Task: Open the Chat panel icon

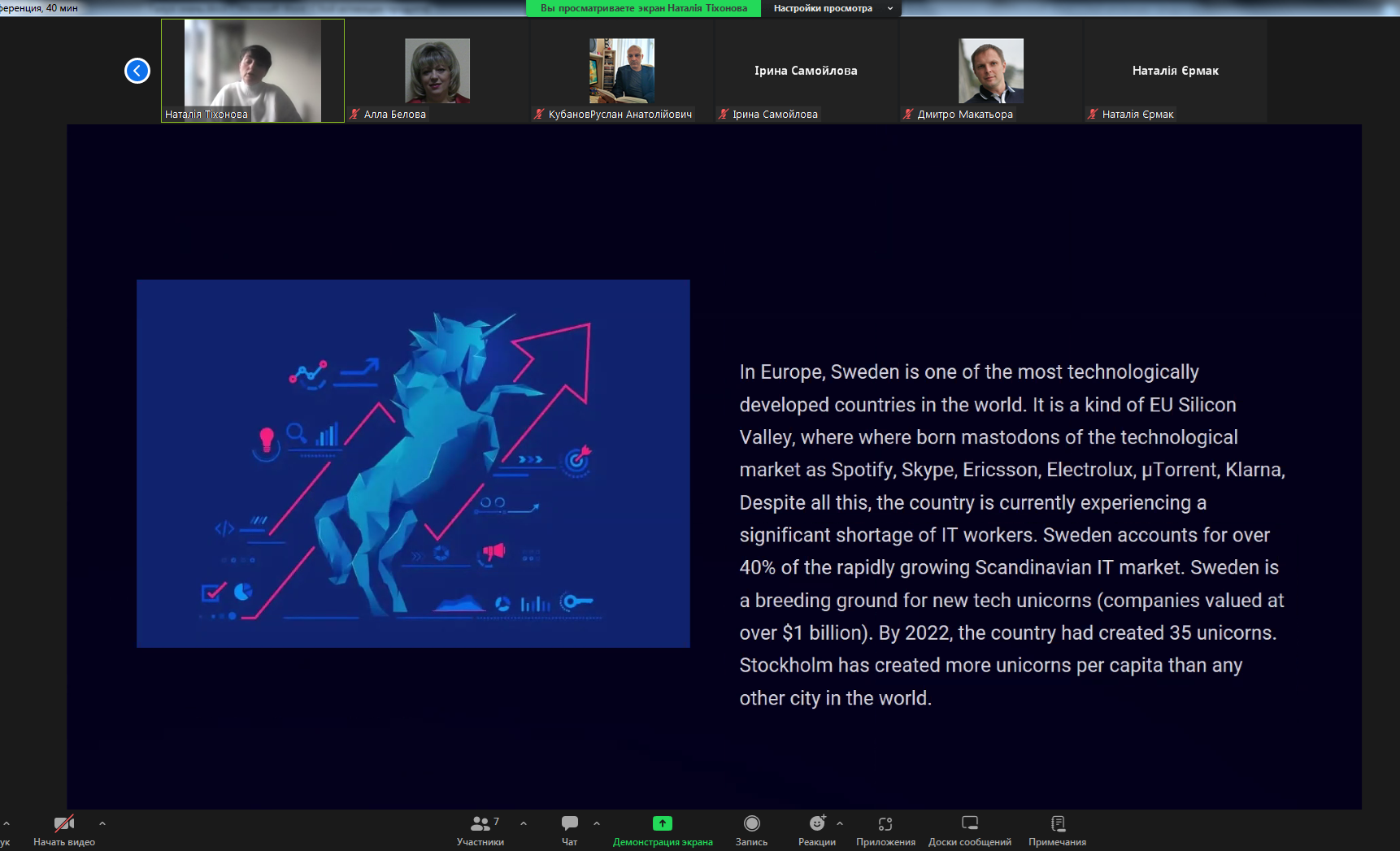Action: (x=570, y=823)
